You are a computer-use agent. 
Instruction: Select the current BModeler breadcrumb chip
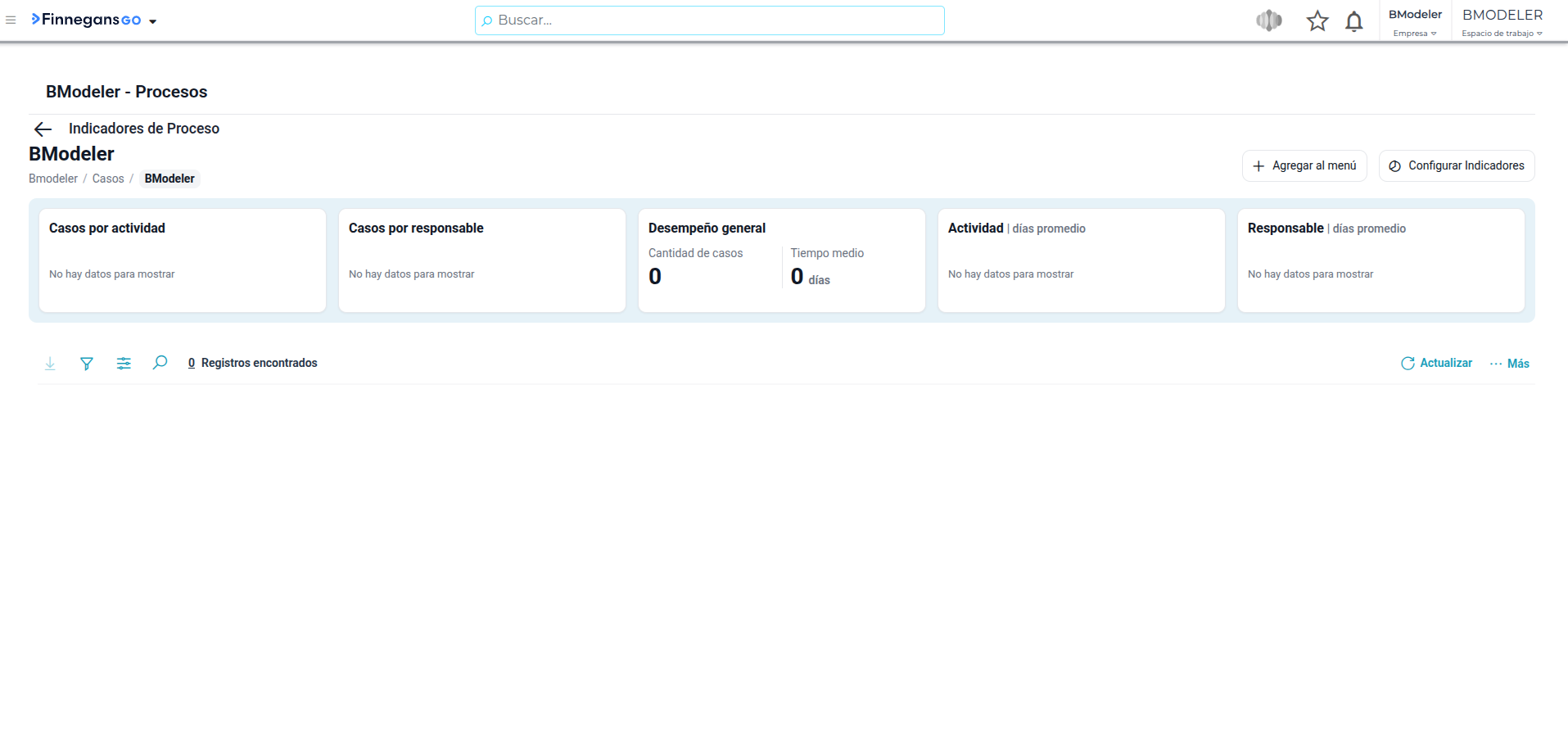point(169,179)
